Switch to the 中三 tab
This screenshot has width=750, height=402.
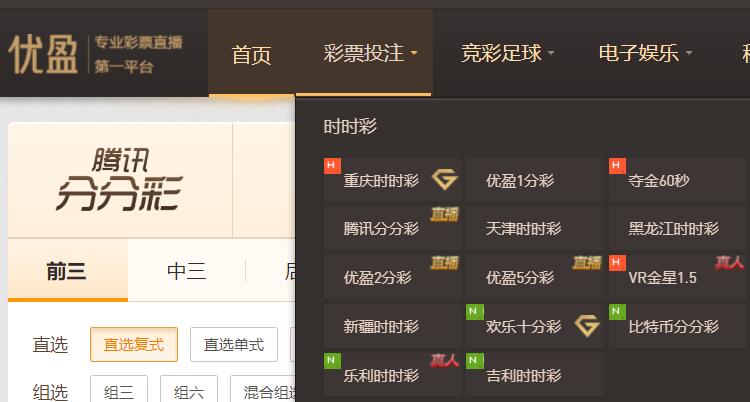187,271
